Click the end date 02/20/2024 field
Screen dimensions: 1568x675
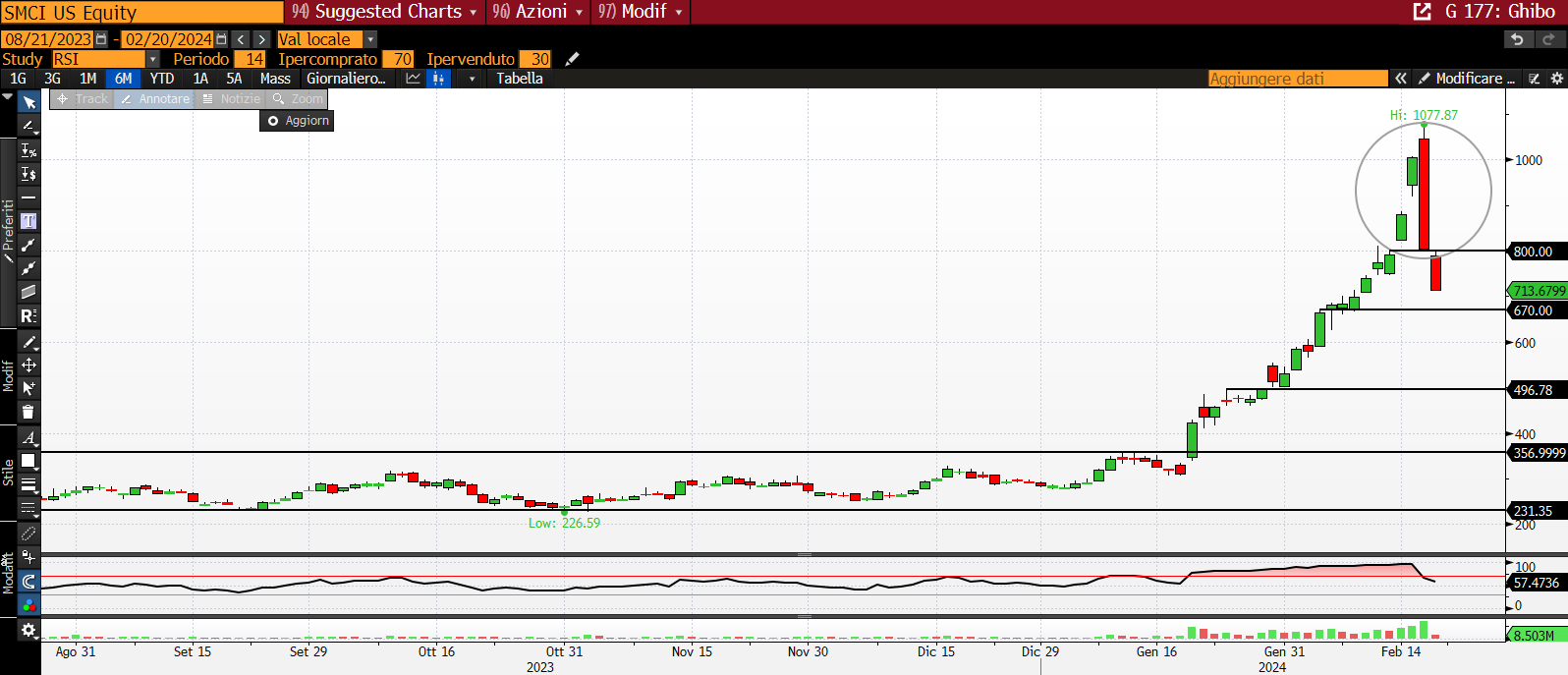pyautogui.click(x=168, y=39)
